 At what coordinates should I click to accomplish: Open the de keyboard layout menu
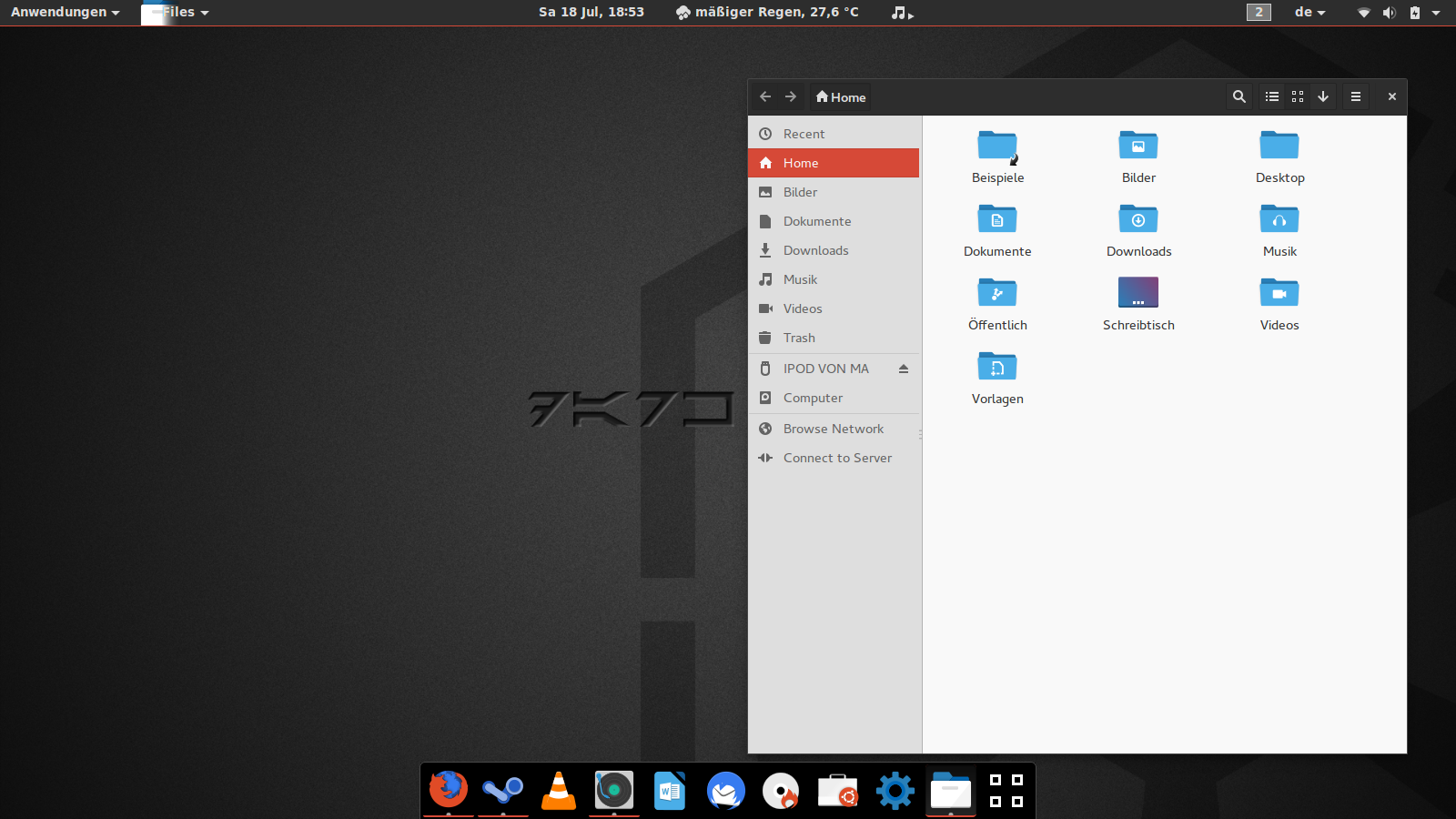click(x=1310, y=12)
